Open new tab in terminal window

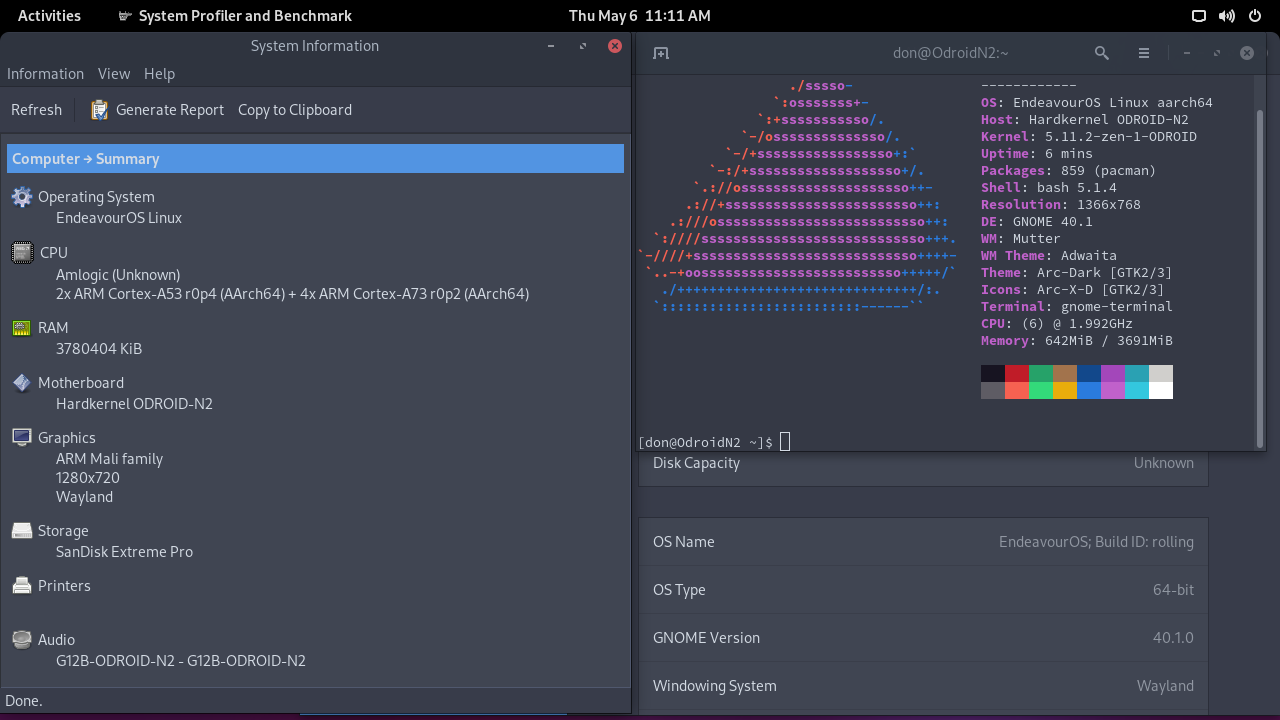[x=661, y=53]
